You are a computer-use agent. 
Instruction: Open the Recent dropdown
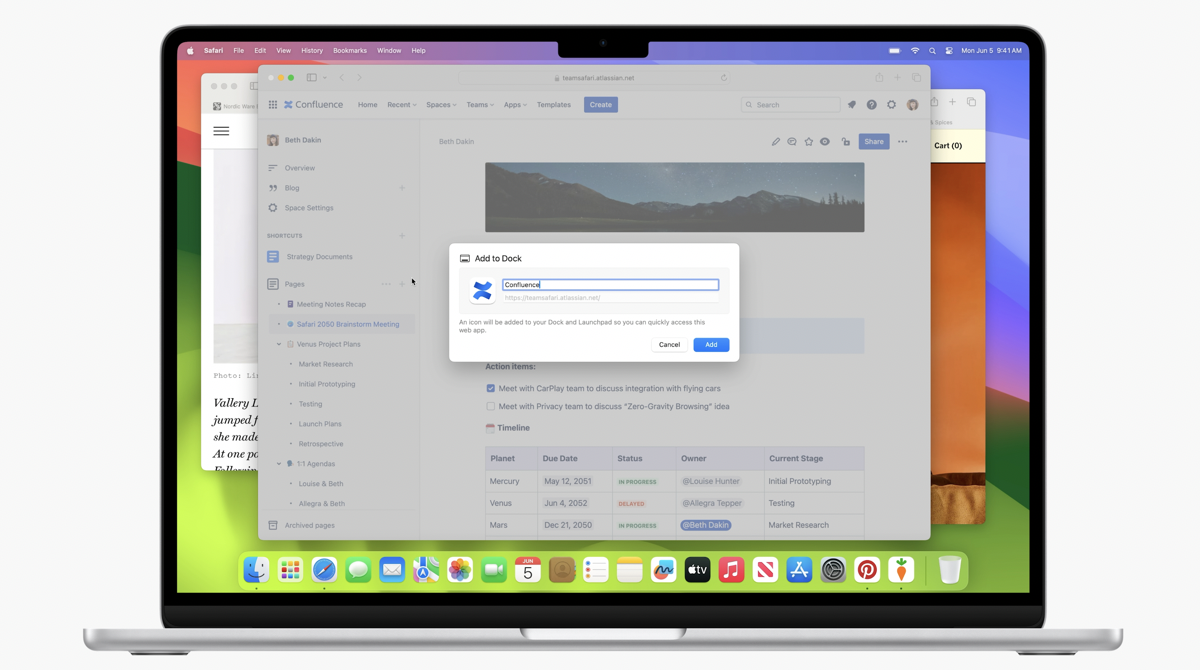[x=401, y=105]
